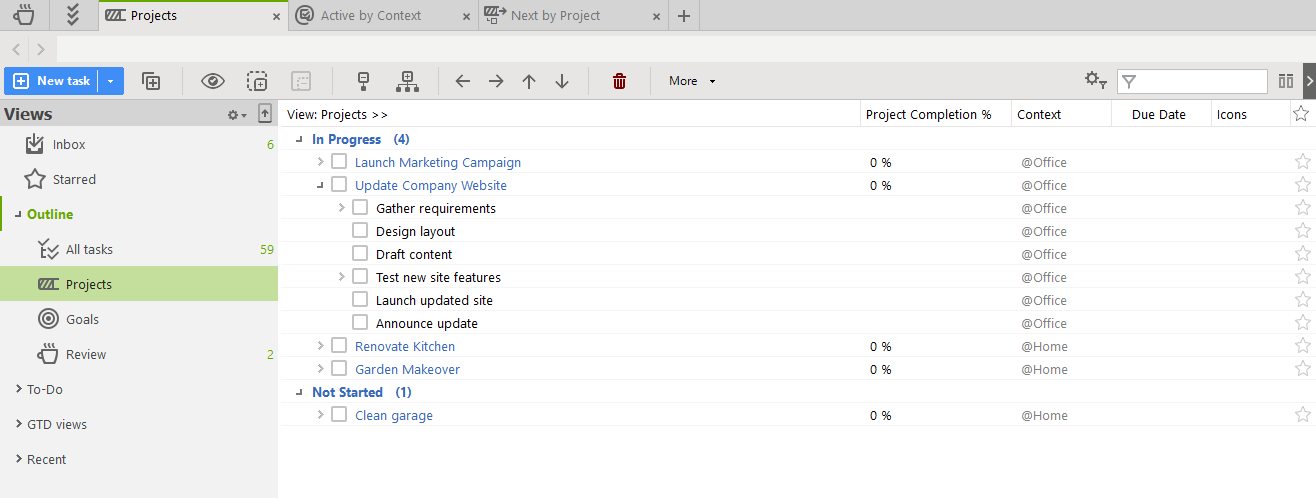Collapse the Update Company Website project
1316x498 pixels.
click(x=321, y=185)
